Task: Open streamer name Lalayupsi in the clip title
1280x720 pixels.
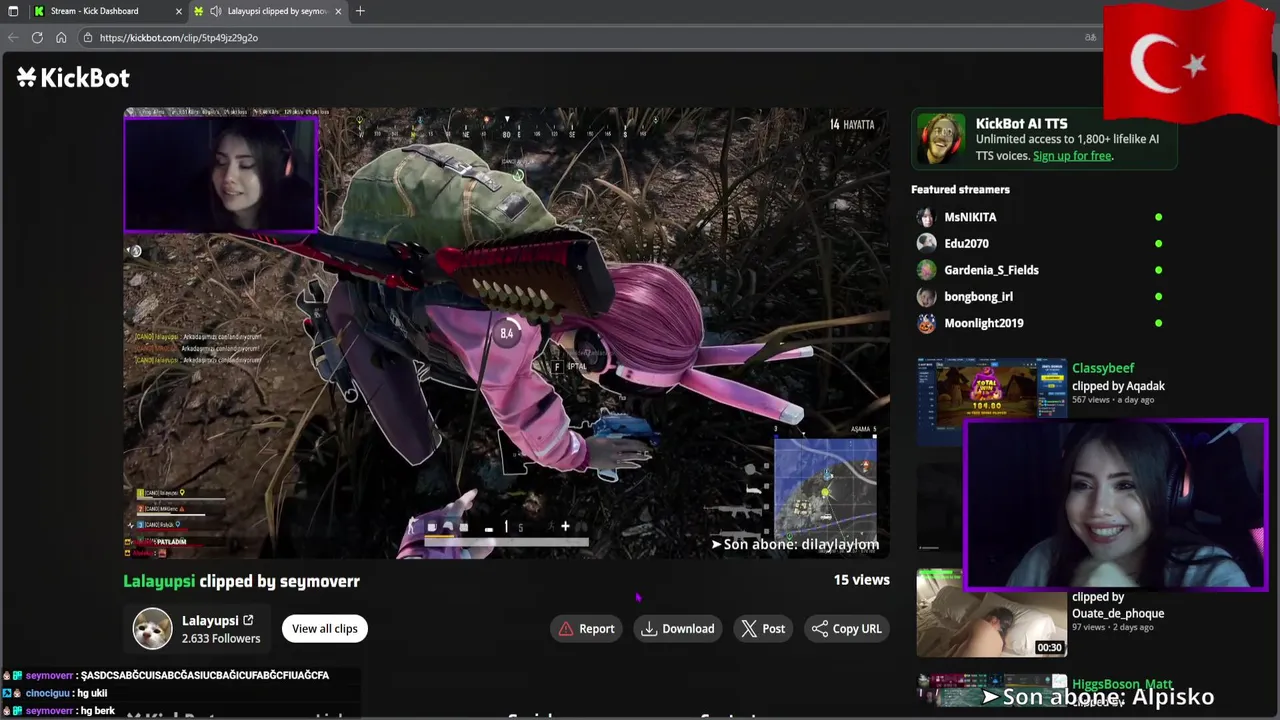Action: pos(159,581)
